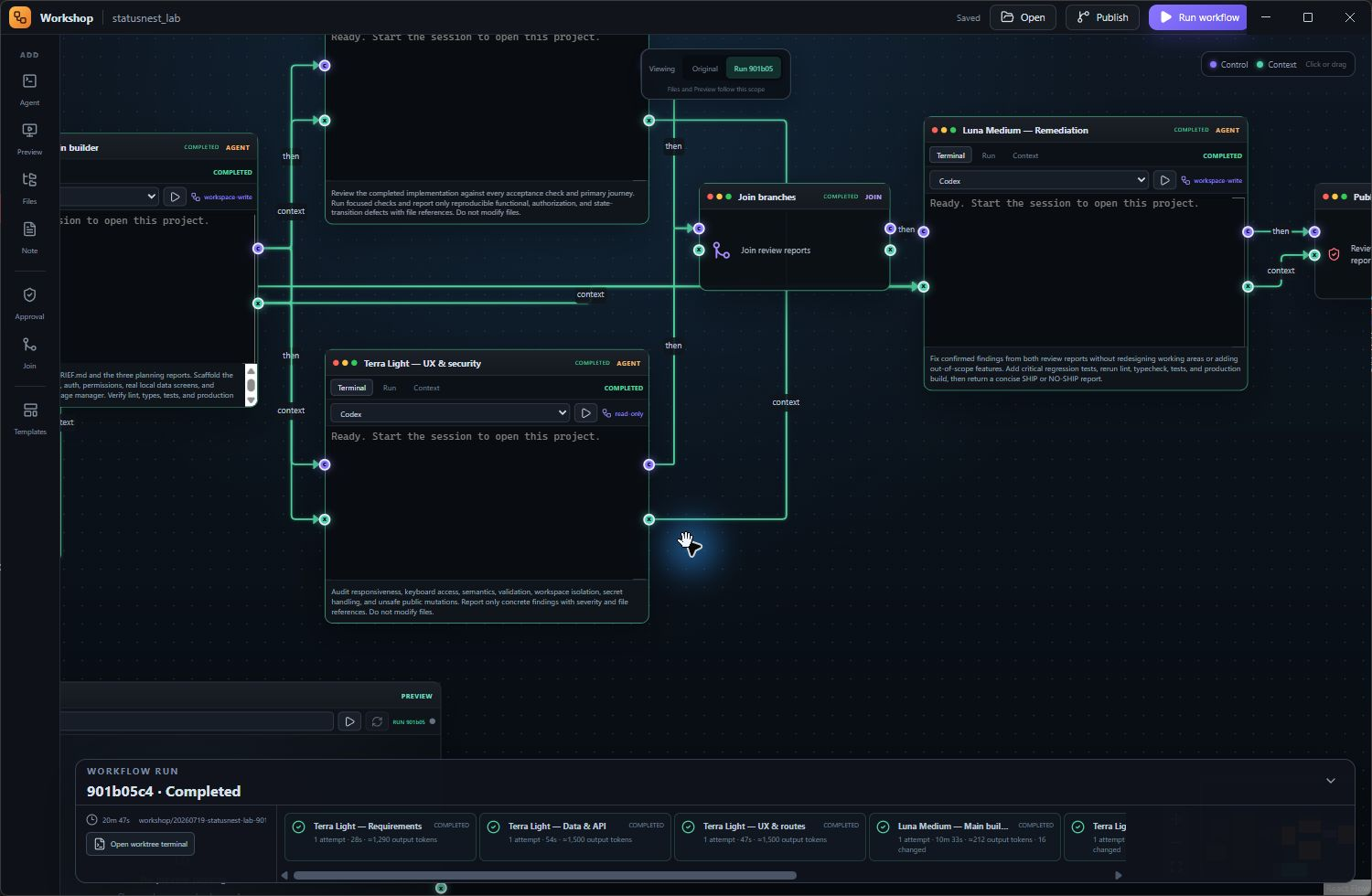
Task: Click the Workshop app logo icon
Action: 20,17
